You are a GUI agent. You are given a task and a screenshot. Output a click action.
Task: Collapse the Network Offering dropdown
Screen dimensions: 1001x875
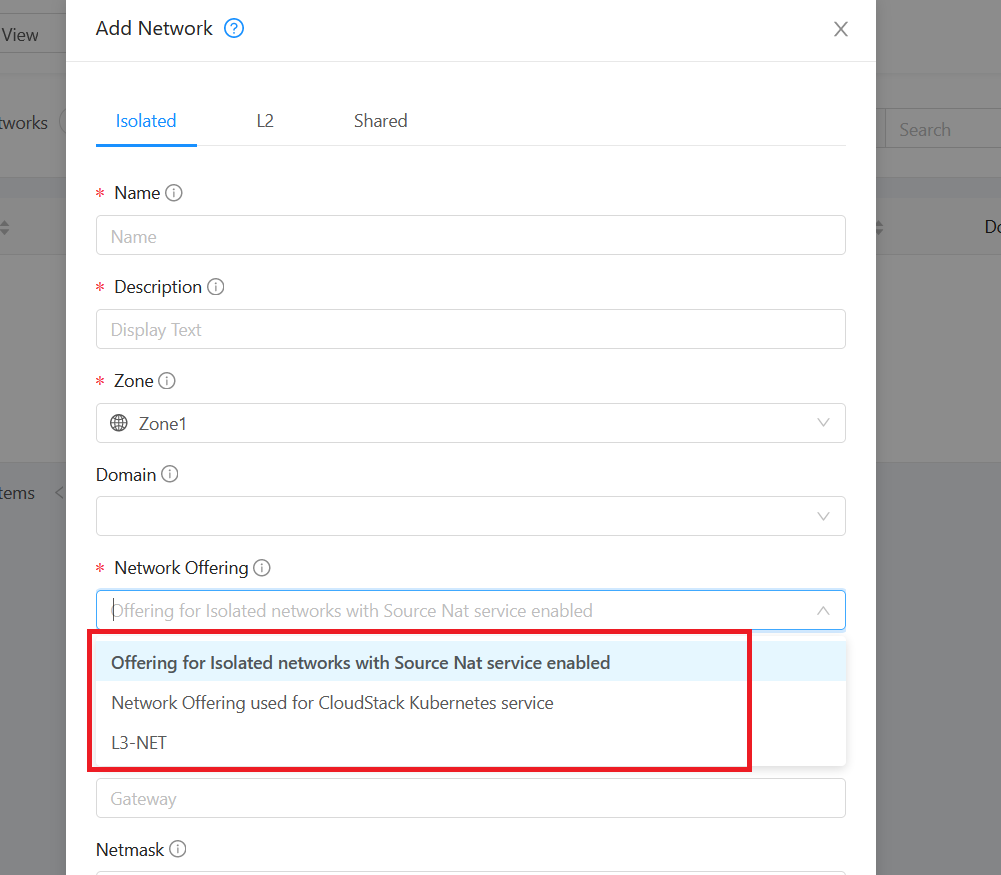823,610
